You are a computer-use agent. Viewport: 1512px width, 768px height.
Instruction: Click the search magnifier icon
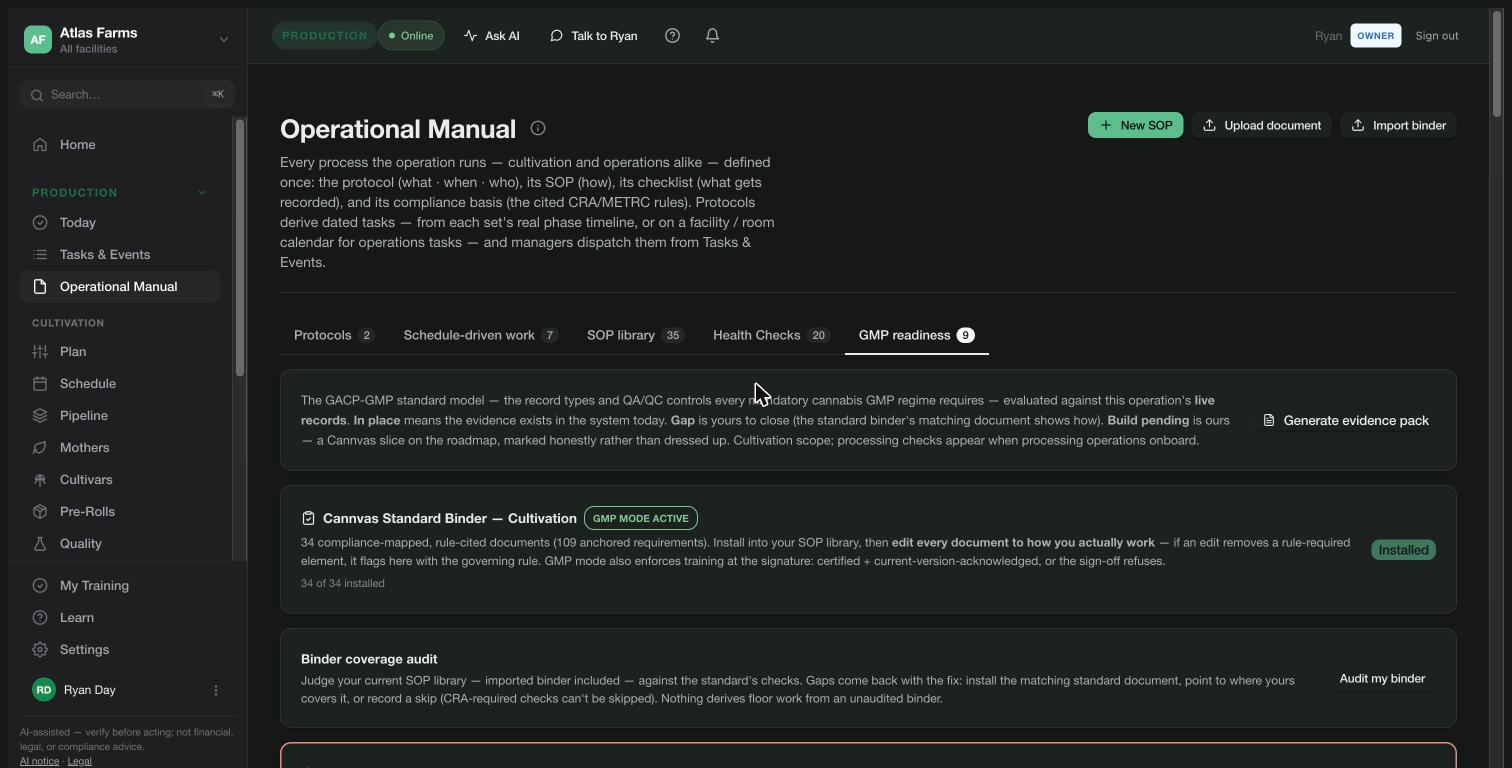click(x=37, y=95)
